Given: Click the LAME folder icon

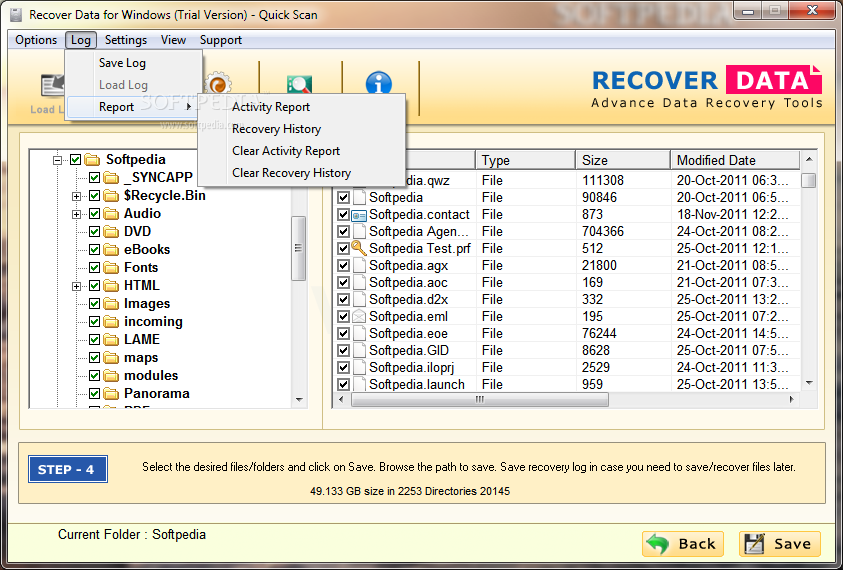Looking at the screenshot, I should (111, 340).
